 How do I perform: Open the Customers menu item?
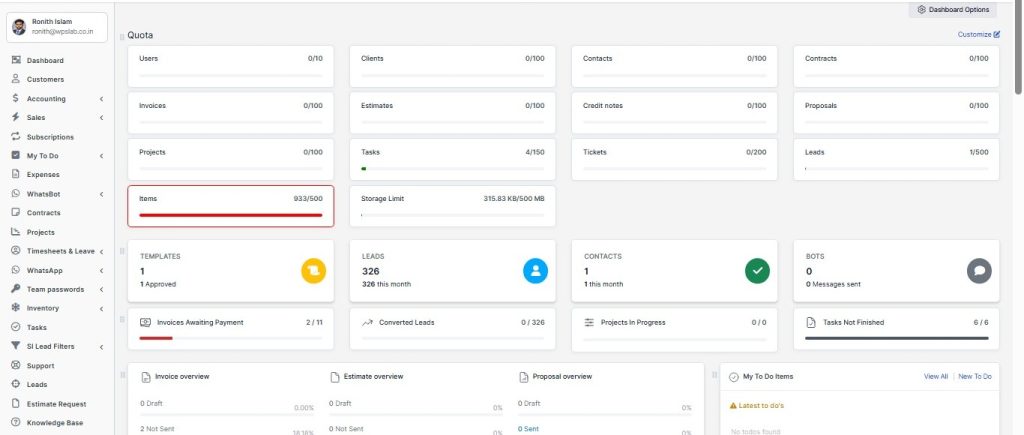pyautogui.click(x=45, y=79)
